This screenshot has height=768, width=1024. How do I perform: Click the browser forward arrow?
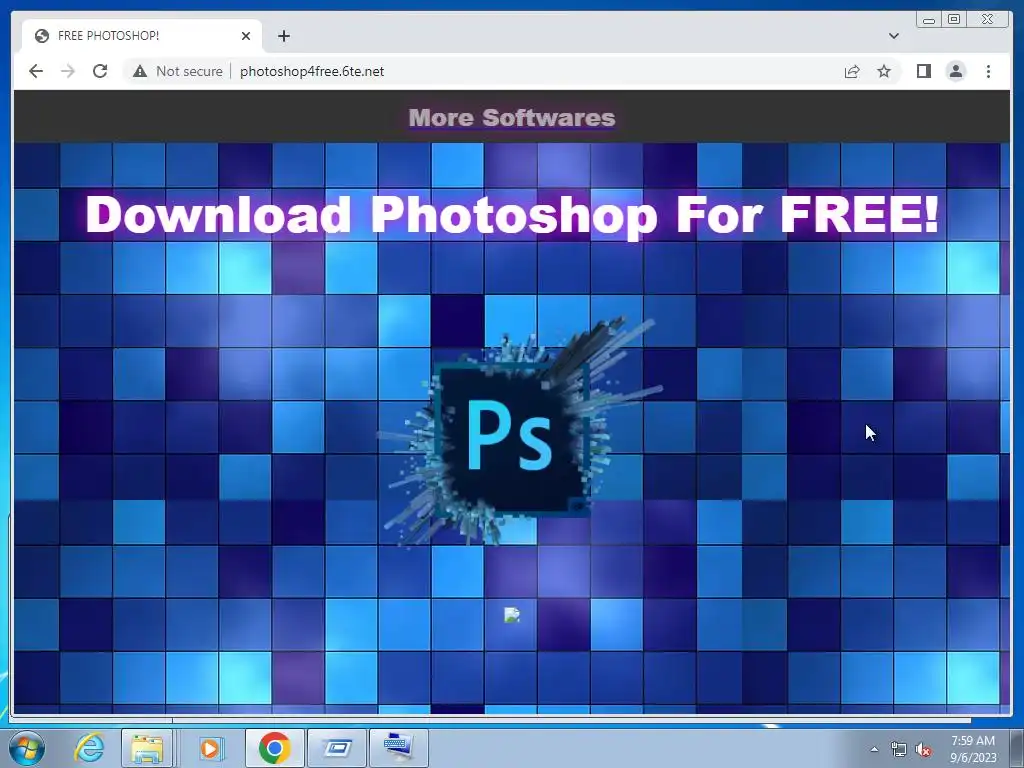pos(68,71)
